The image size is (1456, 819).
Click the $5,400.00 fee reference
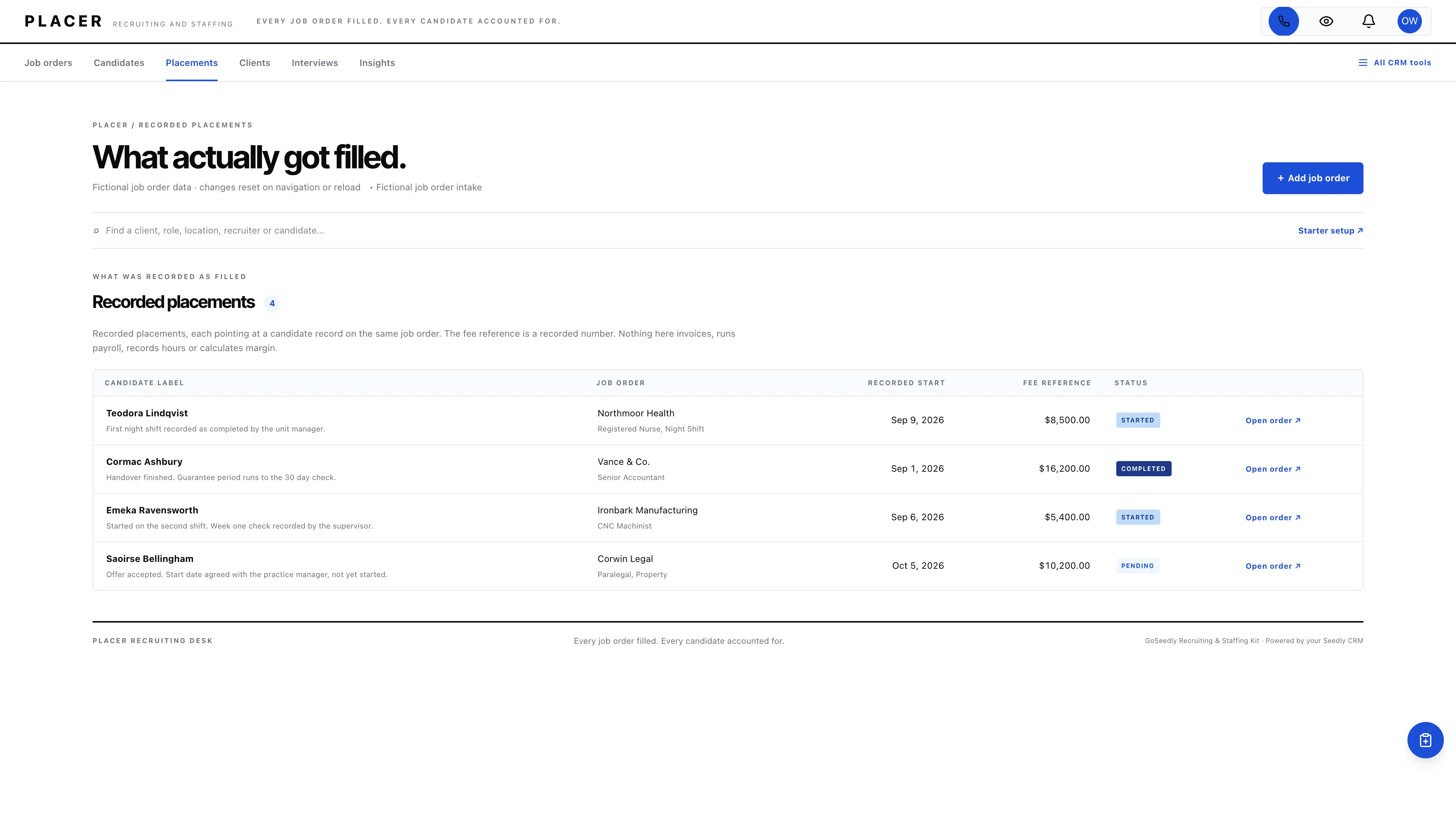(x=1067, y=517)
